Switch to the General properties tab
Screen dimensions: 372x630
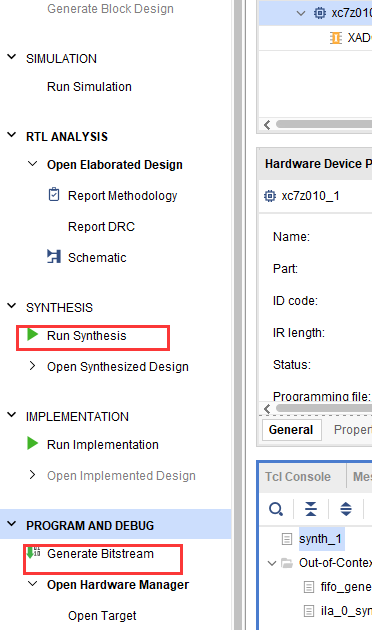click(291, 430)
